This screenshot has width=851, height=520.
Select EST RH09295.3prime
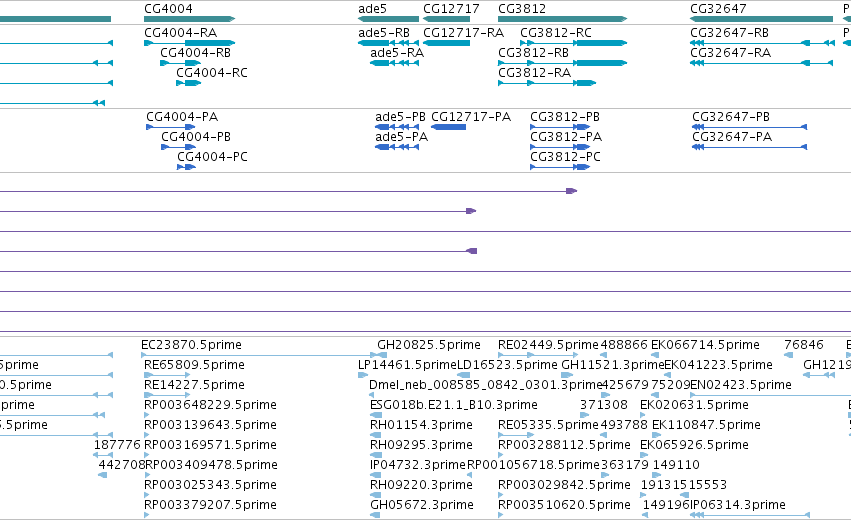421,445
